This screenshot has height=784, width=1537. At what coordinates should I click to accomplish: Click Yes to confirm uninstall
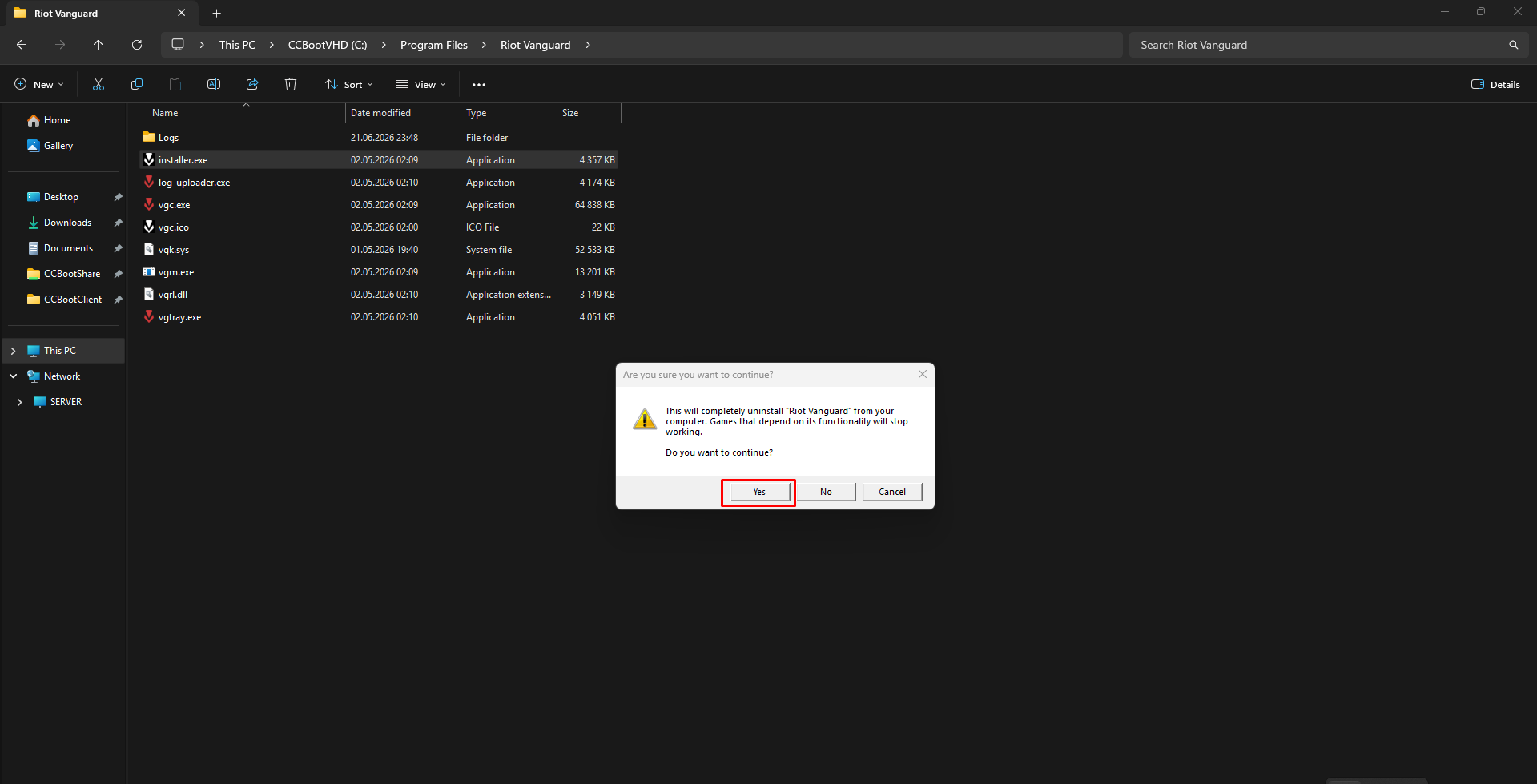coord(759,492)
